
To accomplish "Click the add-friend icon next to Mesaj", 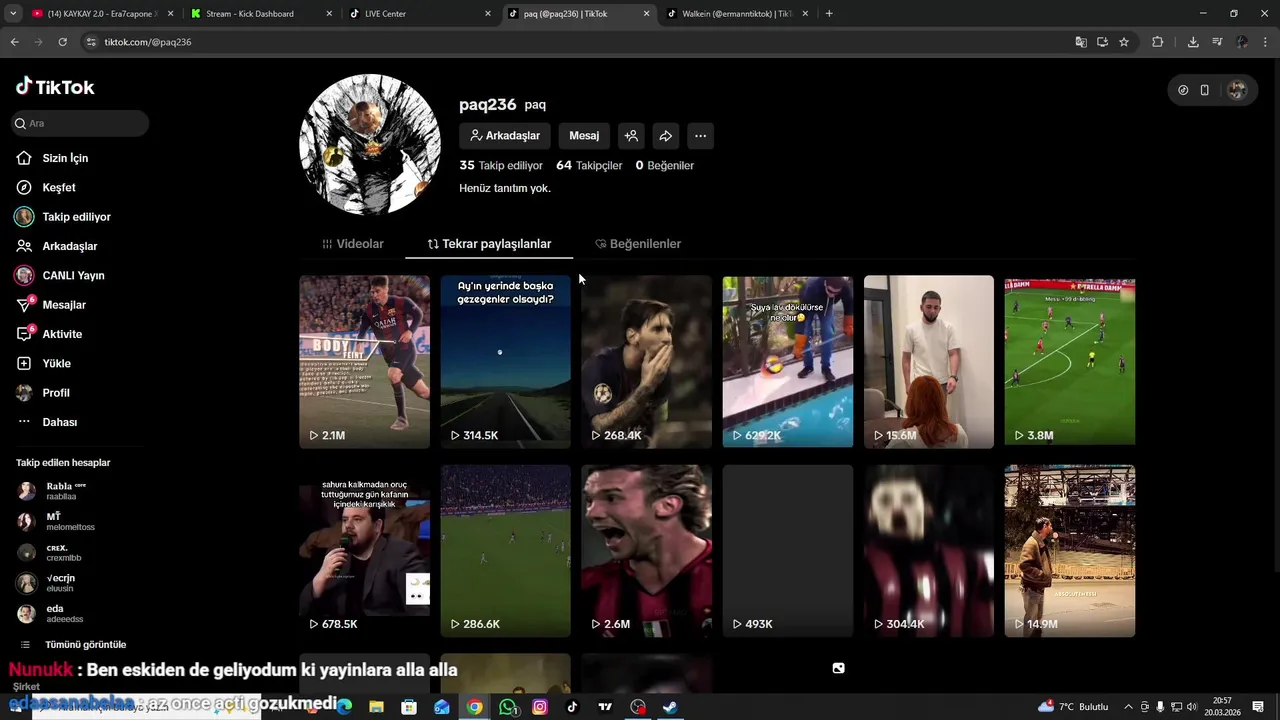I will pyautogui.click(x=631, y=136).
